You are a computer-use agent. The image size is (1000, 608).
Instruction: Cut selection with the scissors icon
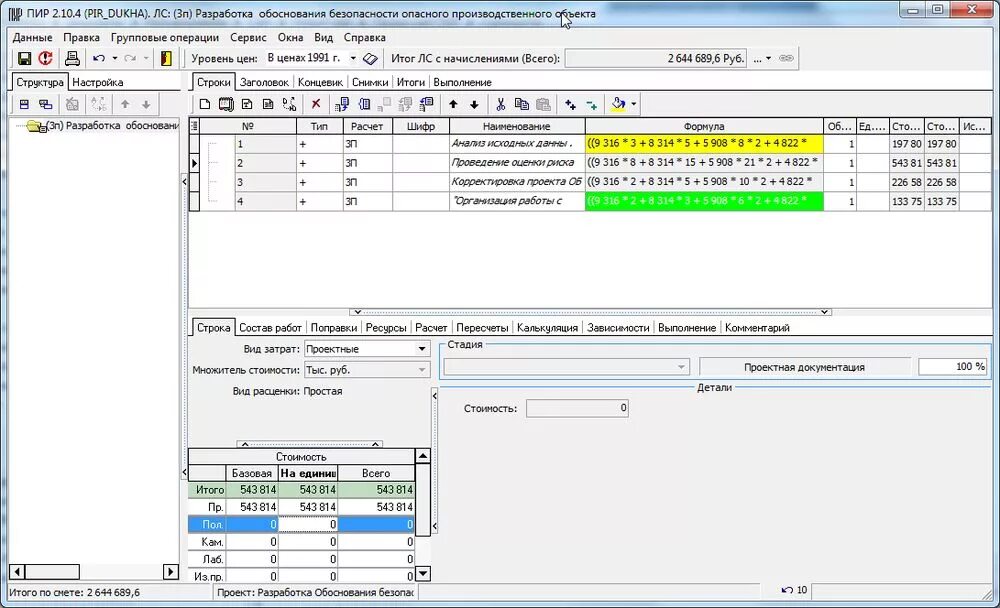[x=501, y=104]
